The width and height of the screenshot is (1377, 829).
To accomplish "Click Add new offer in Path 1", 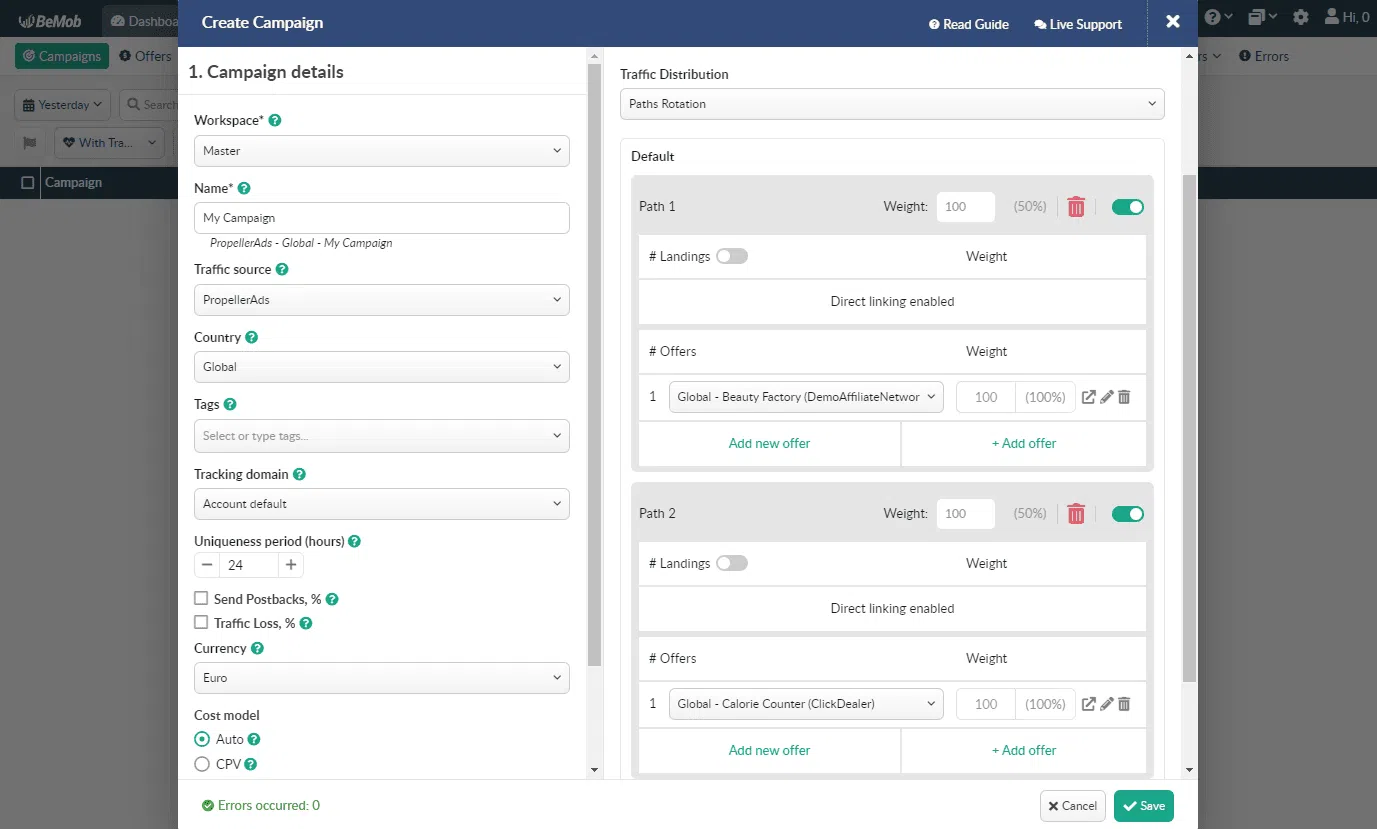I will [x=769, y=443].
